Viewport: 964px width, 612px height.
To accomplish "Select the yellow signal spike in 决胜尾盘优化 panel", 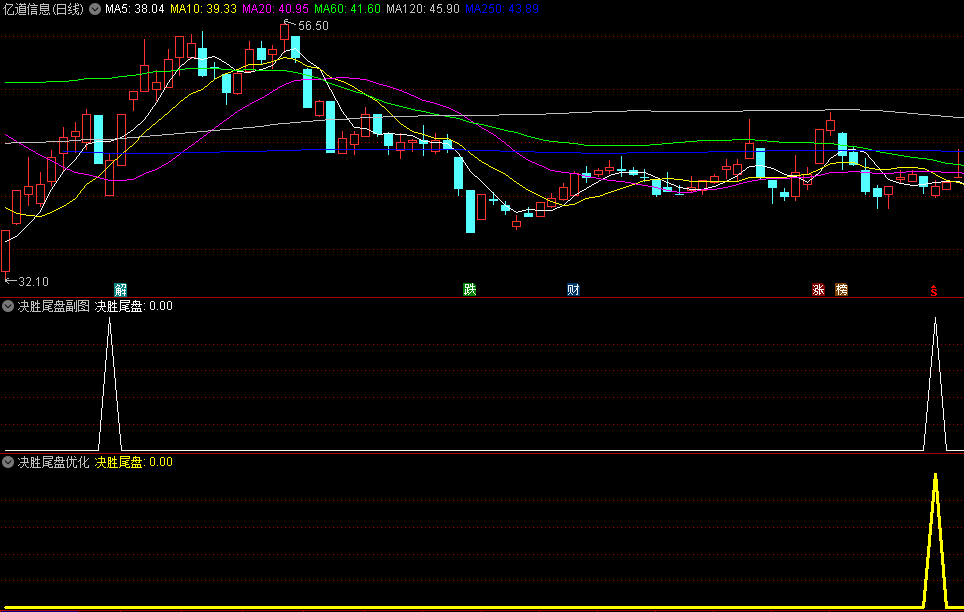I will pyautogui.click(x=936, y=541).
